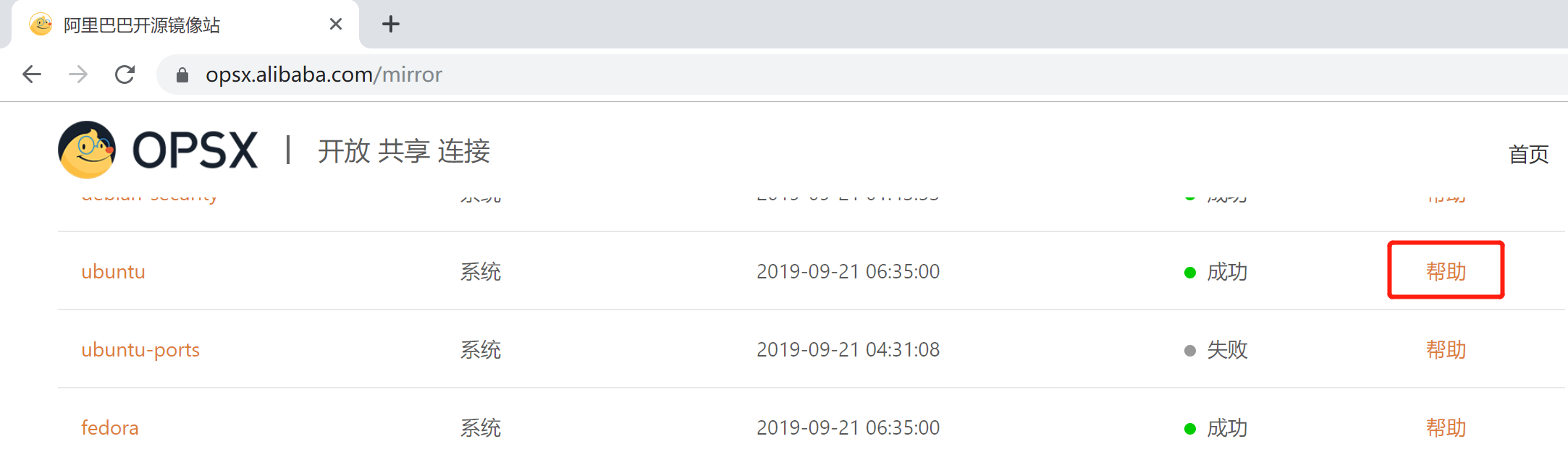Open the ubuntu-ports mirror link
The height and width of the screenshot is (465, 1568).
pyautogui.click(x=140, y=350)
